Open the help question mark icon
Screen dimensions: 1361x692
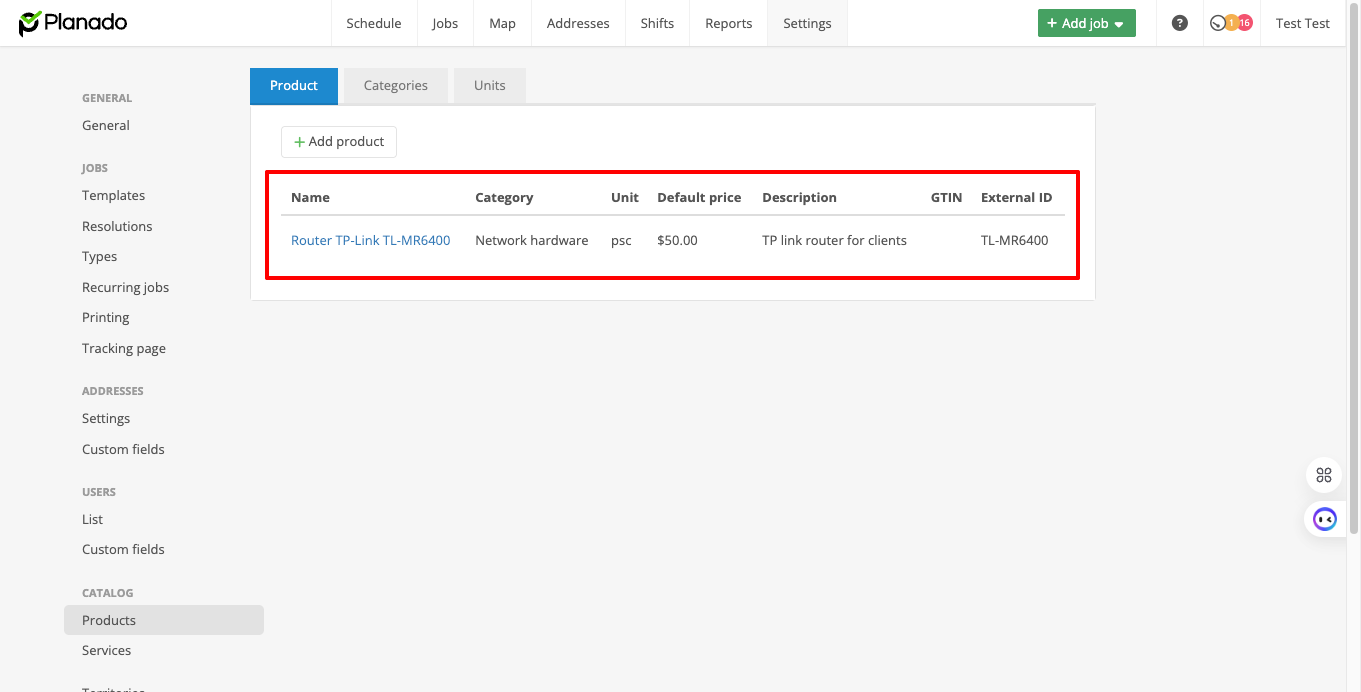coord(1180,23)
